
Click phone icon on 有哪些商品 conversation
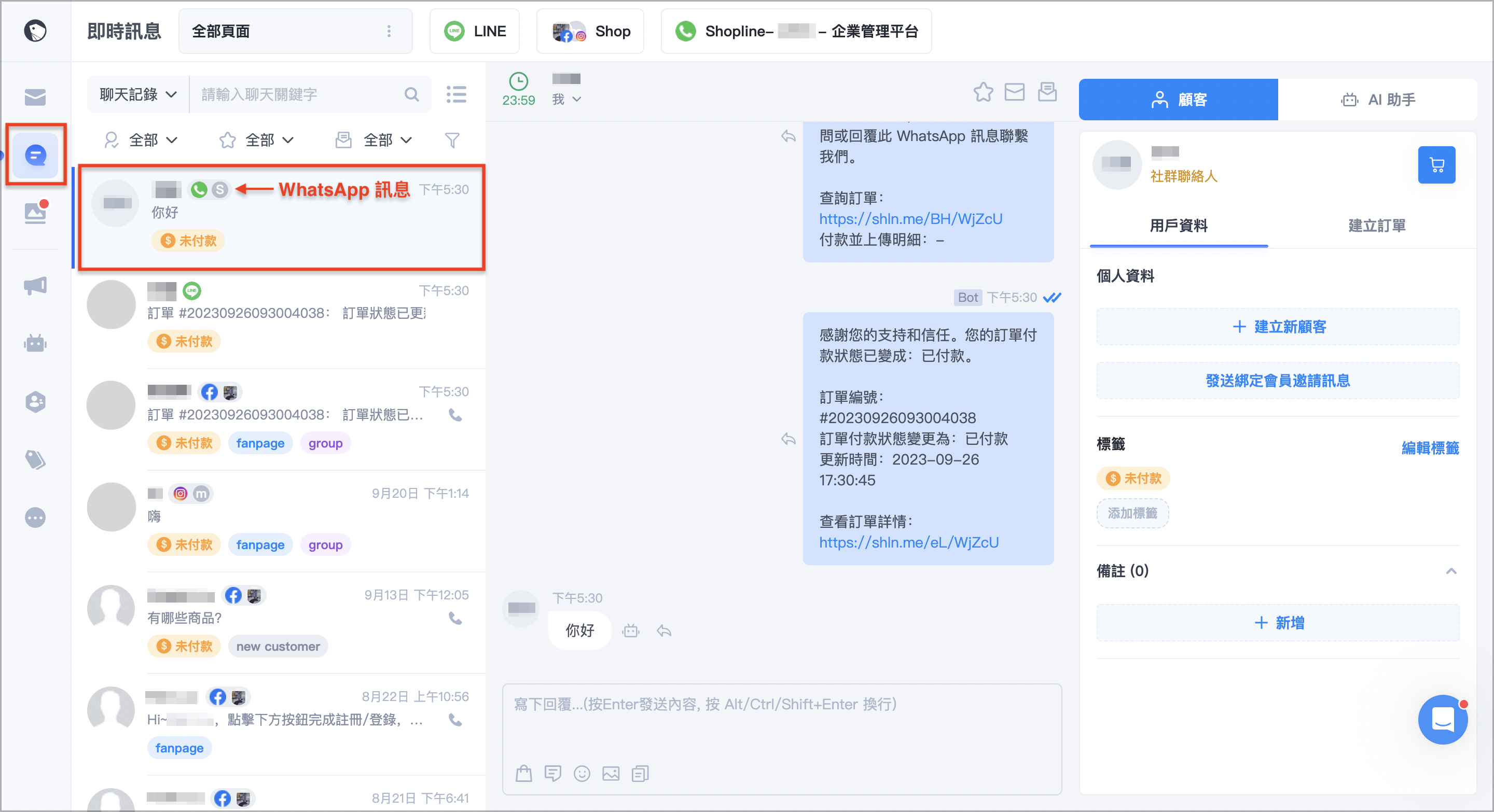coord(455,619)
